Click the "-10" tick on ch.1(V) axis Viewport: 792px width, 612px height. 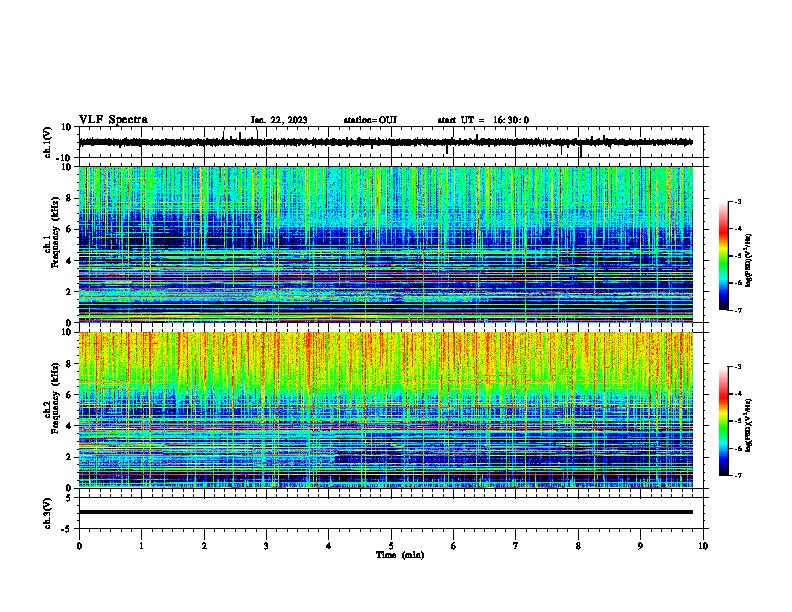pos(64,158)
